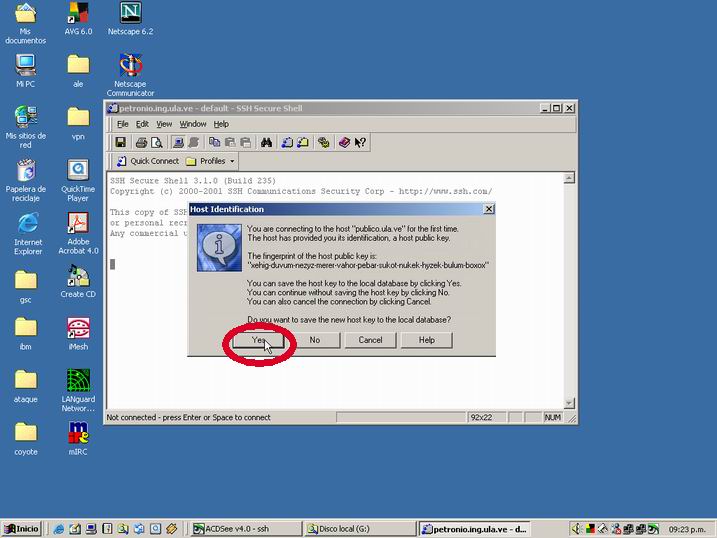Select the Mi PC desktop icon
717x538 pixels.
(26, 71)
